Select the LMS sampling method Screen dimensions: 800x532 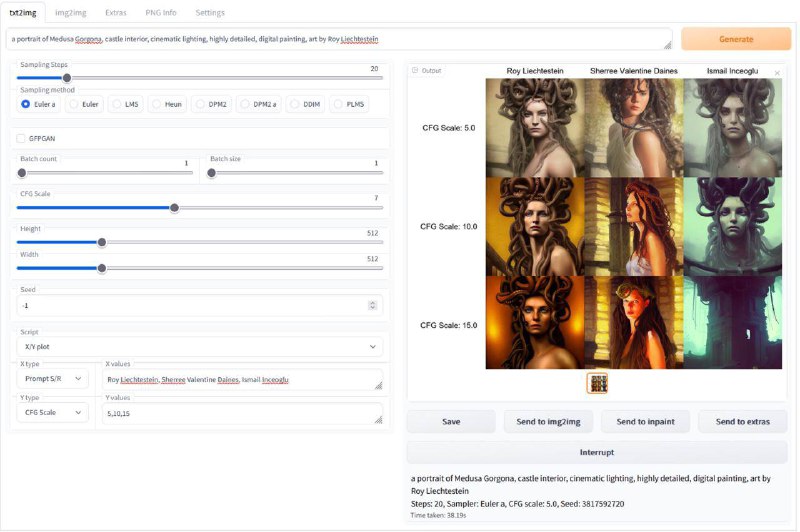click(126, 104)
